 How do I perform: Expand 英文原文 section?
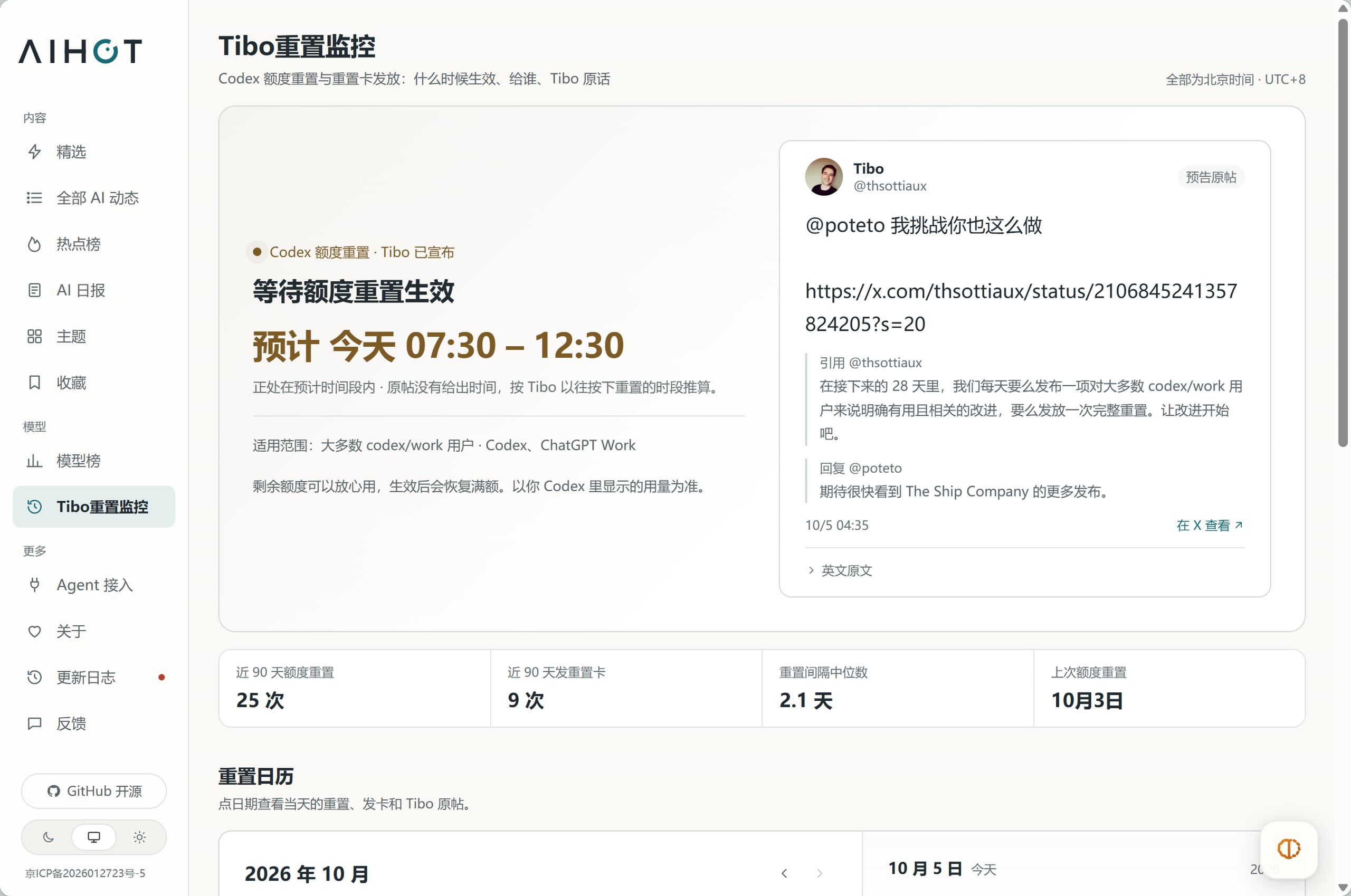(x=840, y=570)
